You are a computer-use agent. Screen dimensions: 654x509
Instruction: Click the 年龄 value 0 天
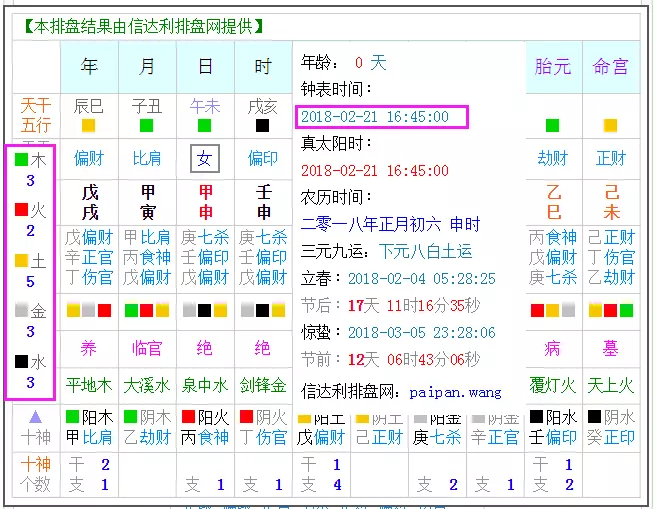[x=370, y=63]
